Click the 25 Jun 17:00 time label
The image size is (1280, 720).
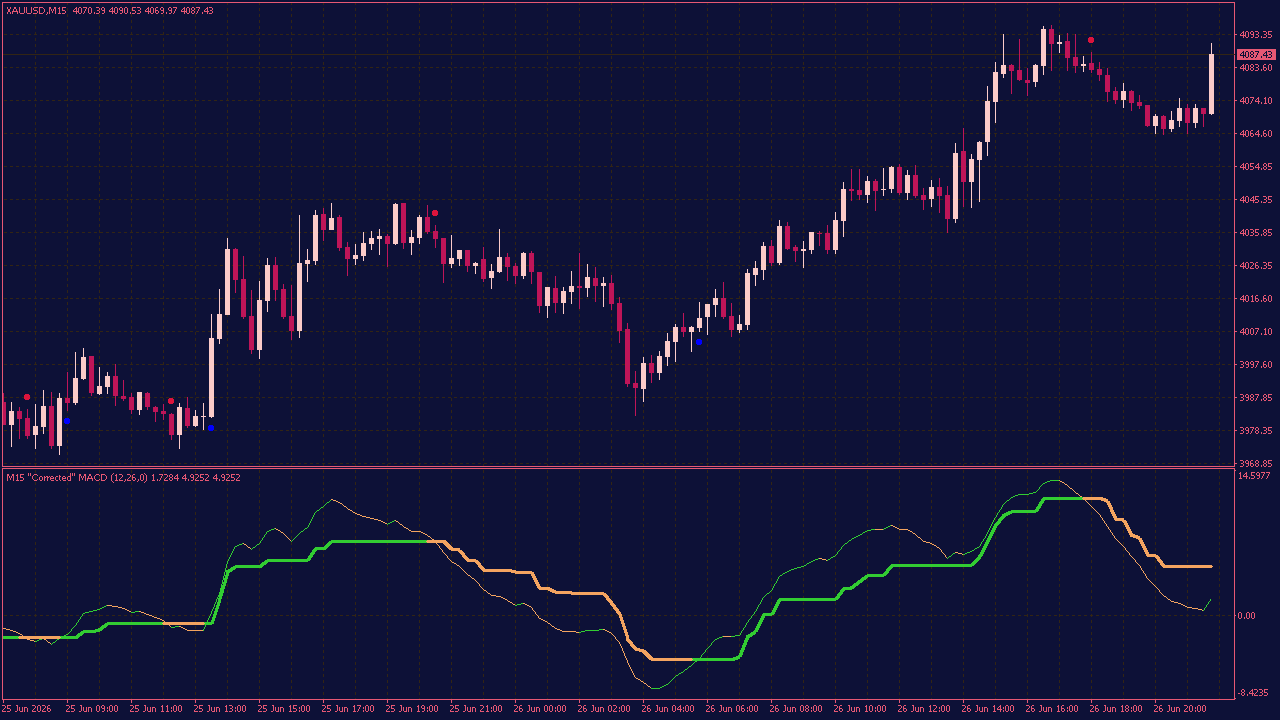[x=349, y=708]
